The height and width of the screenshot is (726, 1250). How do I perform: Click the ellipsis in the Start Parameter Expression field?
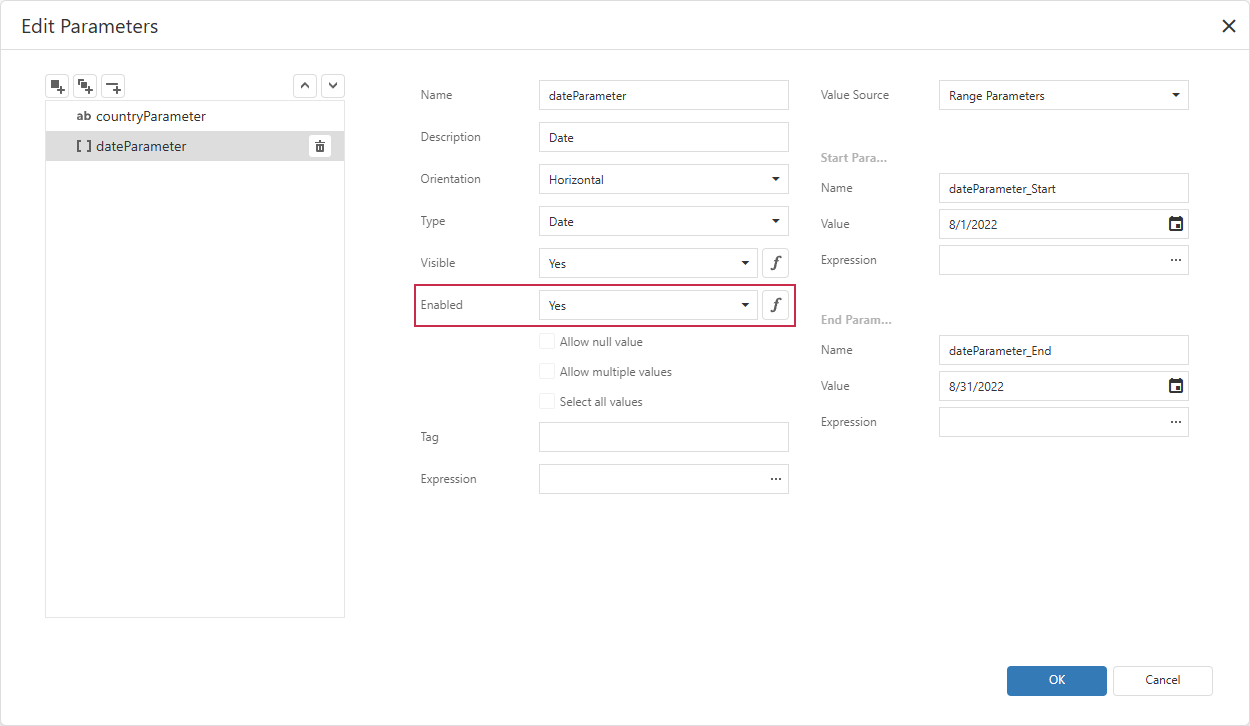[x=1176, y=260]
